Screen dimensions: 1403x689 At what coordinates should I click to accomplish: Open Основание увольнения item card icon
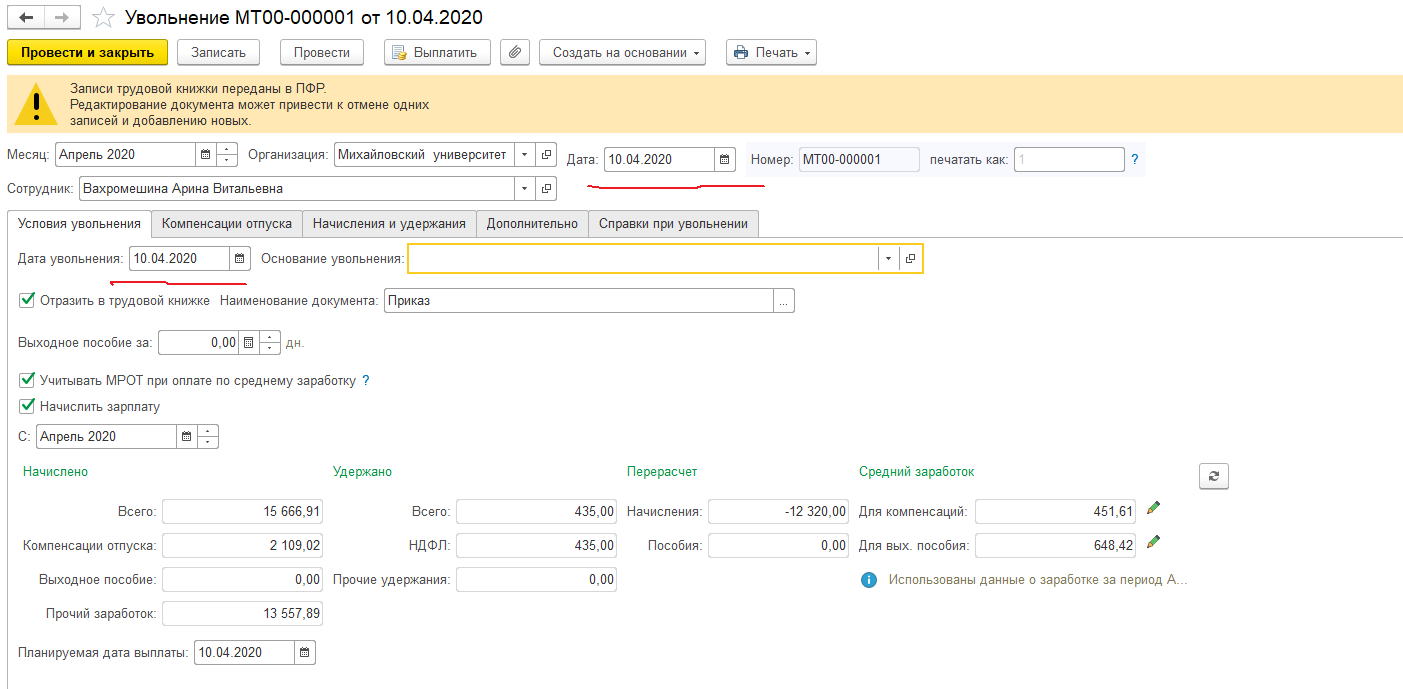(x=911, y=258)
